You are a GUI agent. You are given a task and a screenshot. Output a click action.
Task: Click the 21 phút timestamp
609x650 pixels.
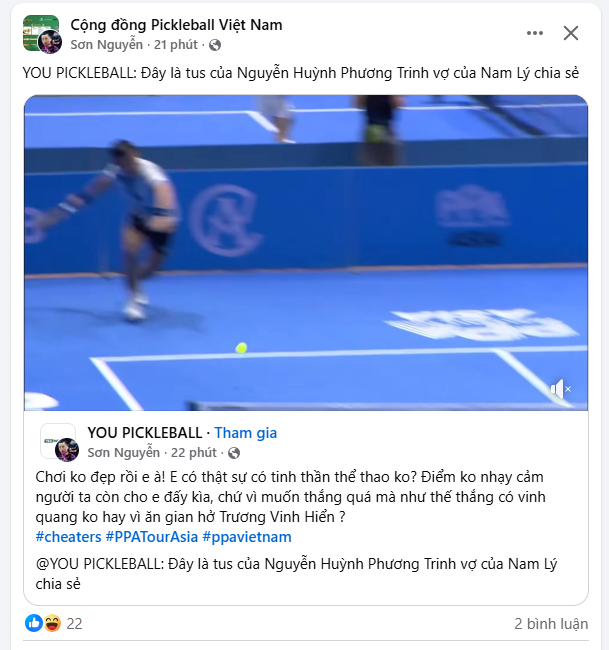[176, 44]
